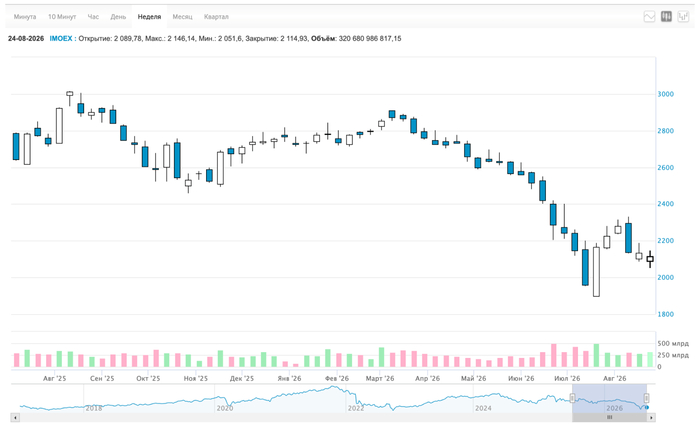Click the 2026 year in navigator
The image size is (700, 427).
click(614, 408)
